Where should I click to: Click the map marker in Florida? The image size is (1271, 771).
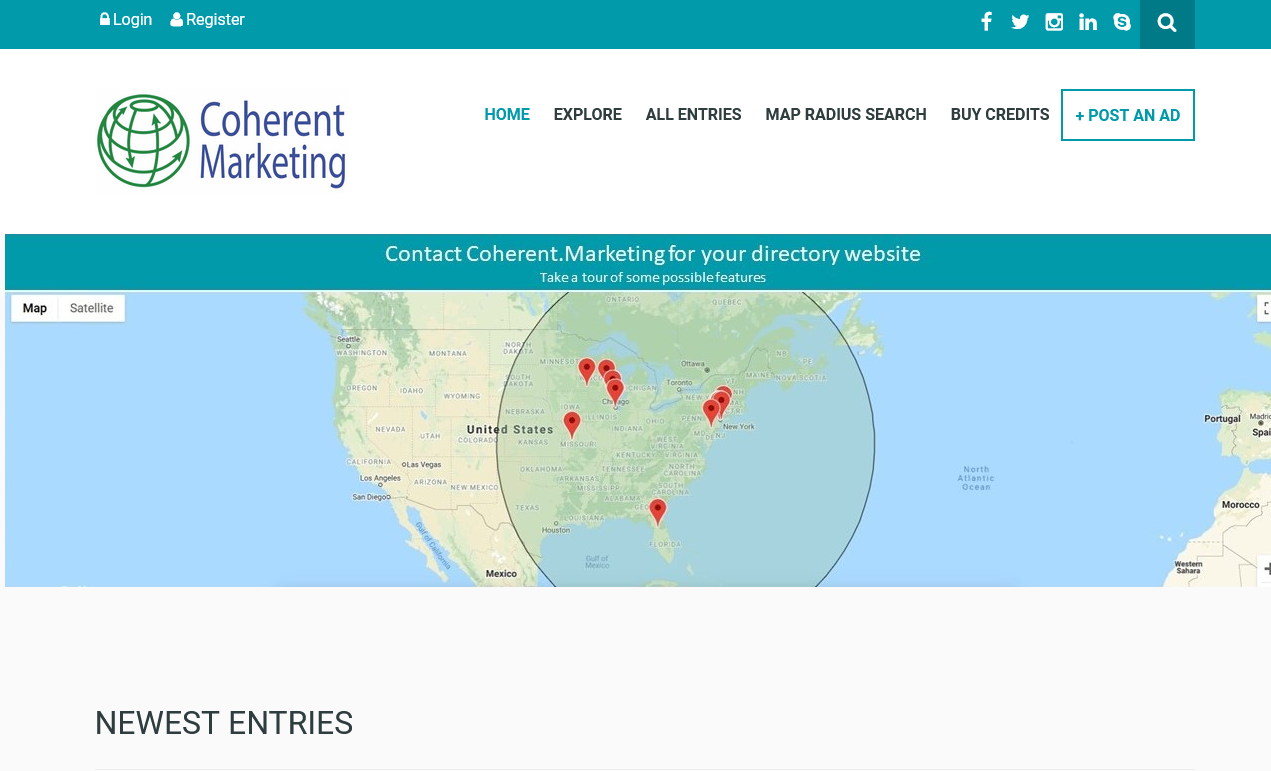(x=657, y=511)
